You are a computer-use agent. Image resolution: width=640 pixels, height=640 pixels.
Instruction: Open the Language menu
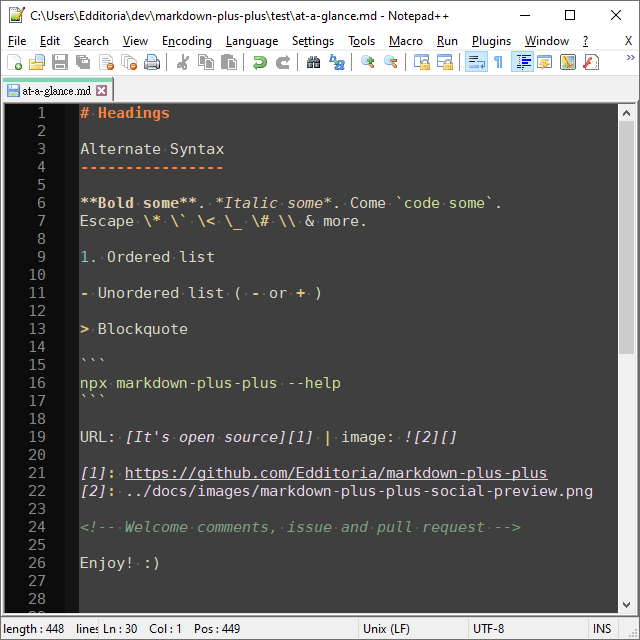coord(252,41)
